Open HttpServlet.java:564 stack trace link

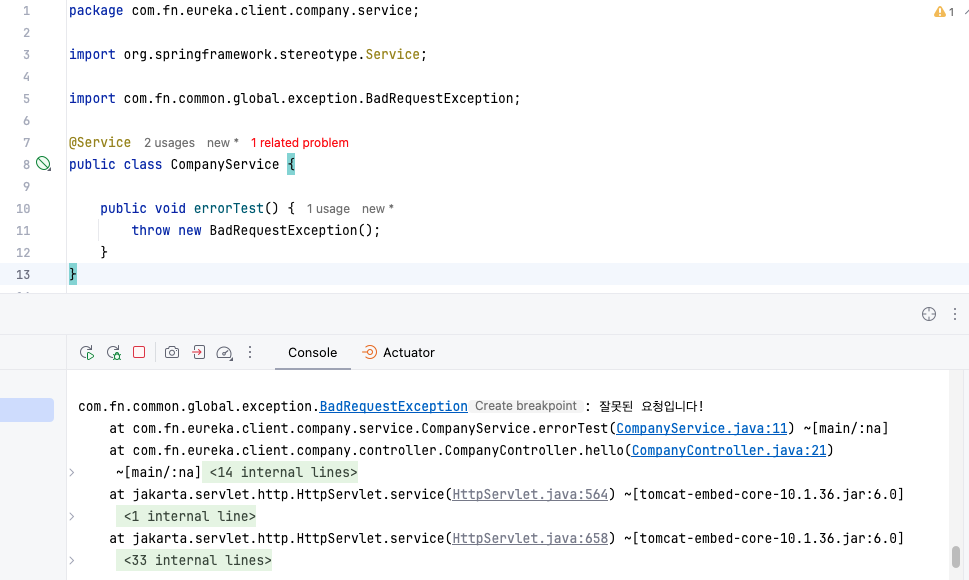[530, 494]
